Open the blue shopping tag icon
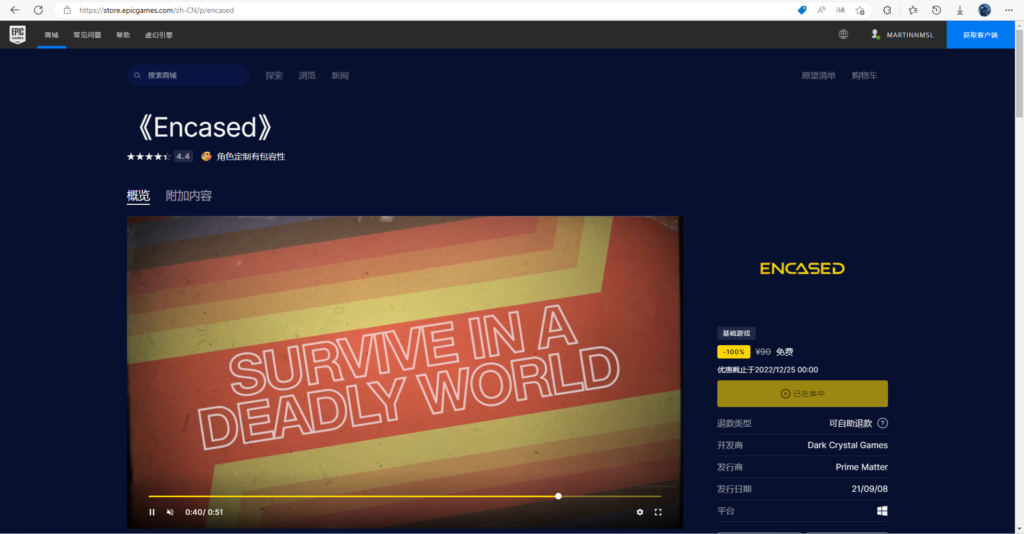1024x534 pixels. point(801,10)
